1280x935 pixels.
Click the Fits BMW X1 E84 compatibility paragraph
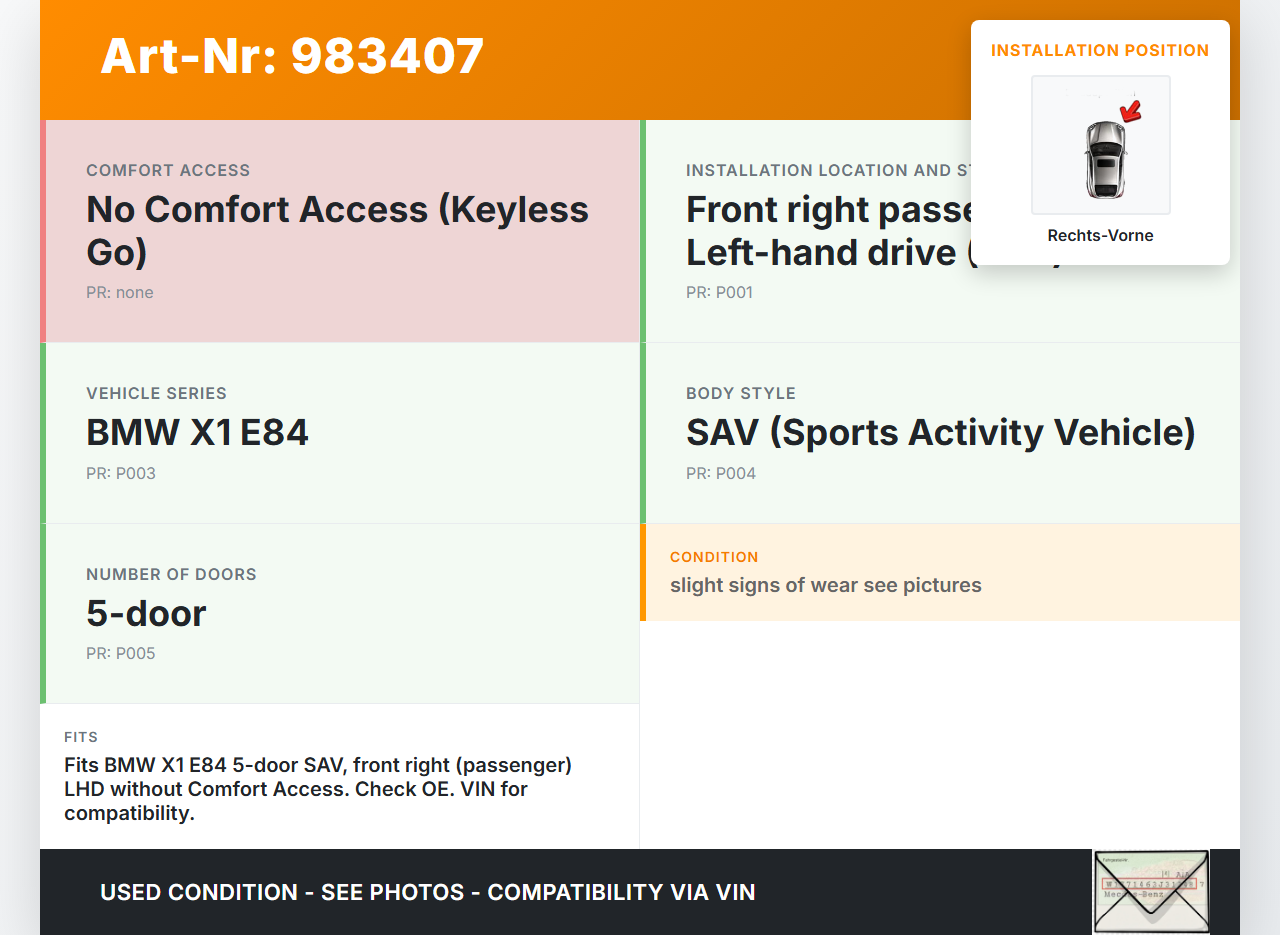[x=318, y=789]
